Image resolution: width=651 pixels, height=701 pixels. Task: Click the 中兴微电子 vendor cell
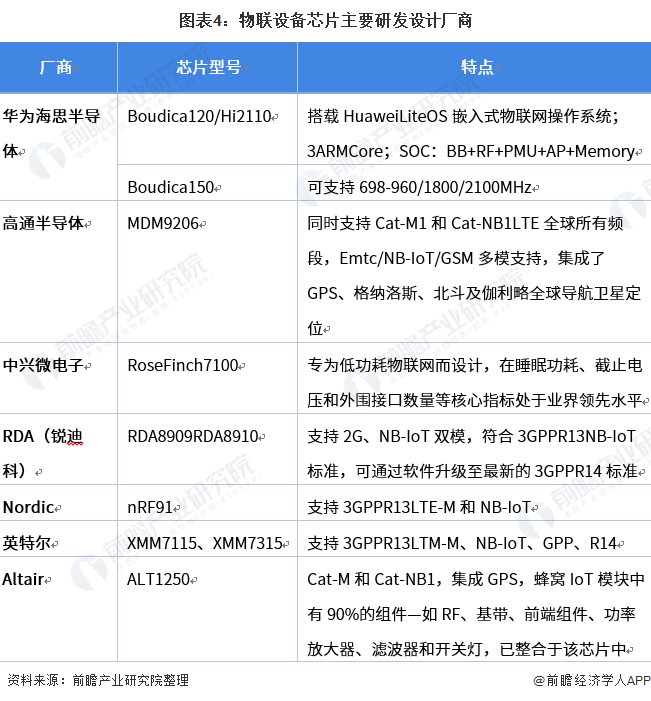pos(59,378)
